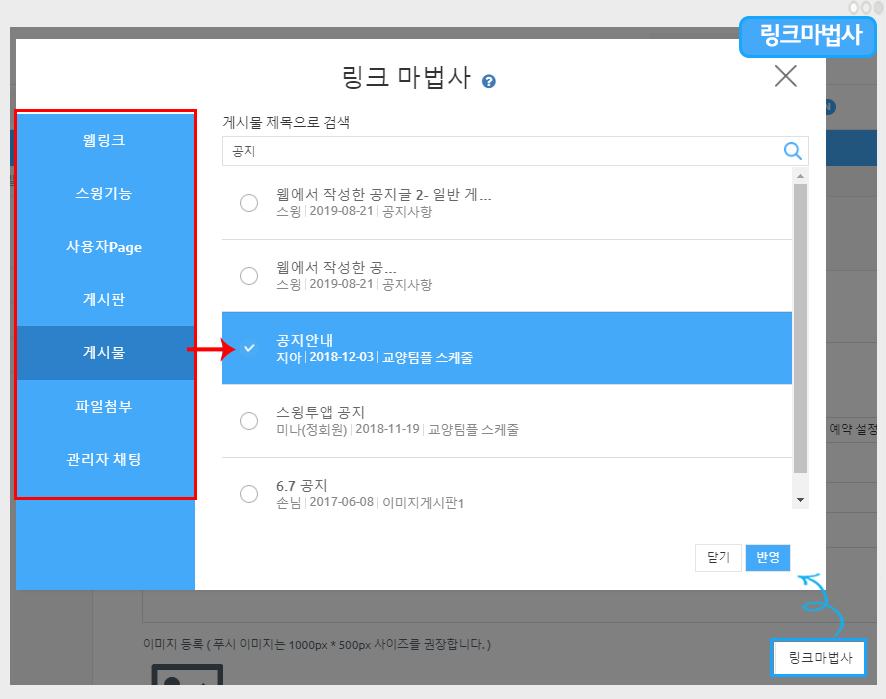Click the blue help question mark icon
Image resolution: width=886 pixels, height=699 pixels.
click(489, 81)
